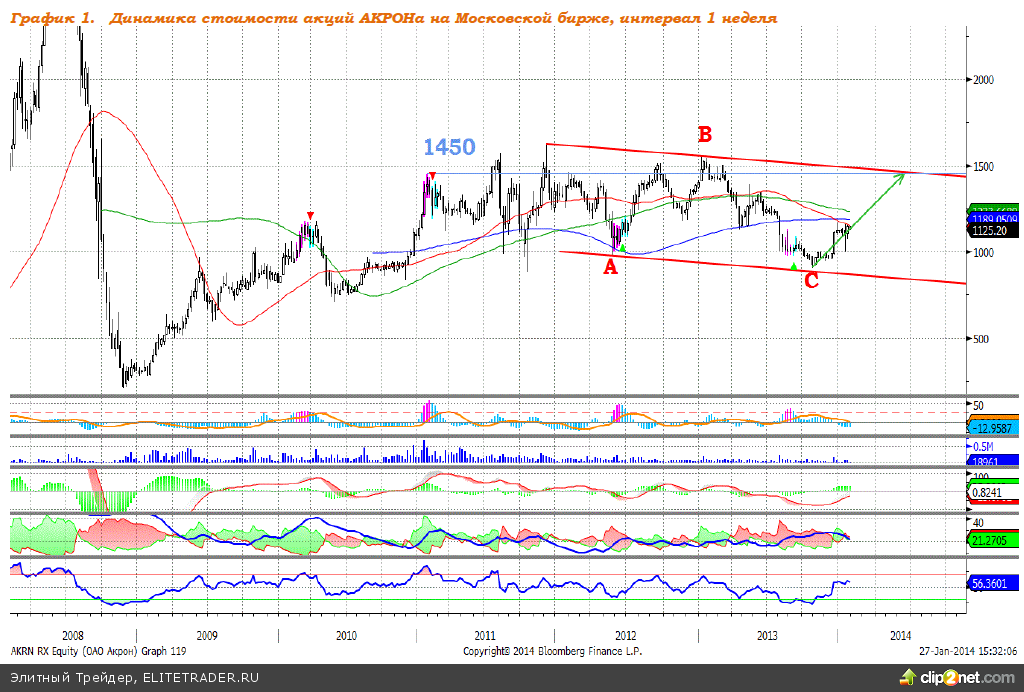
Task: Click the green 21.2705 indicator value tag
Action: click(993, 540)
